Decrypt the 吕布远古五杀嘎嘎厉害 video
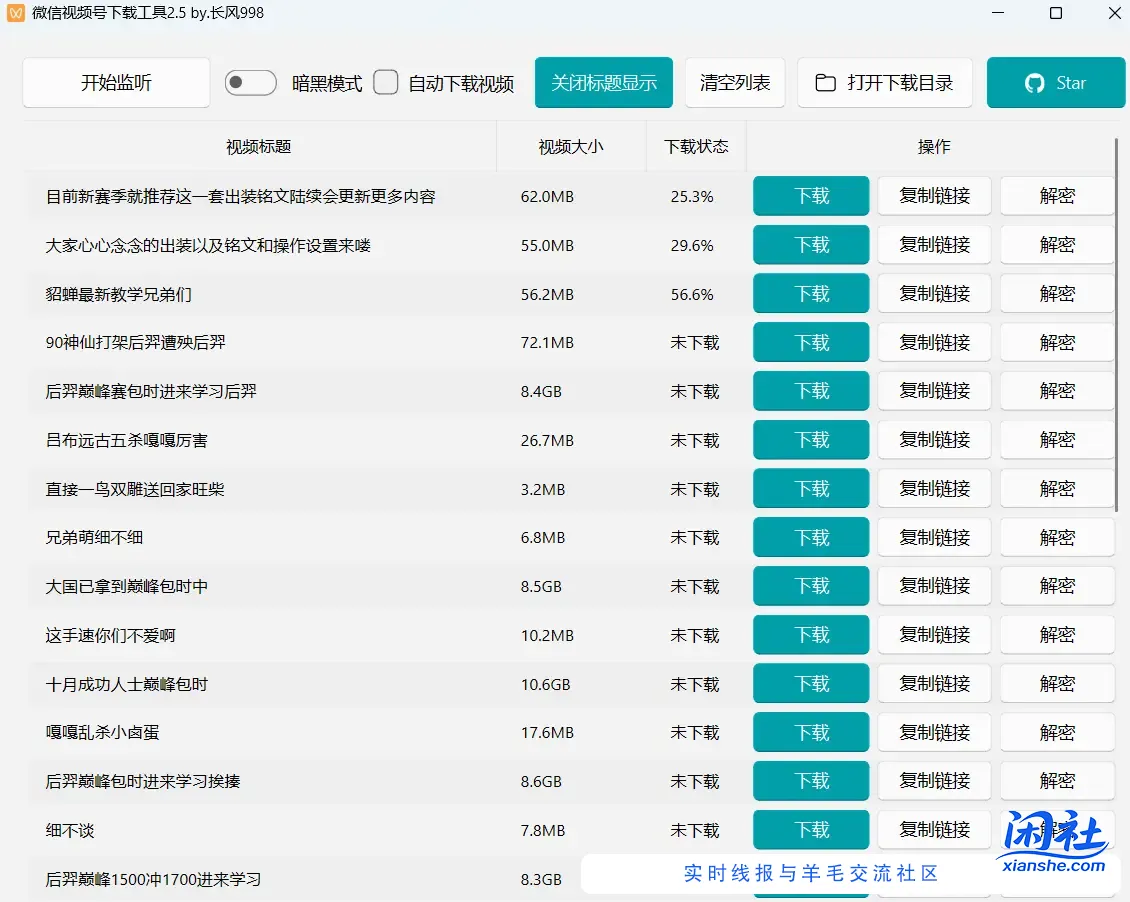This screenshot has width=1130, height=902. click(1057, 440)
